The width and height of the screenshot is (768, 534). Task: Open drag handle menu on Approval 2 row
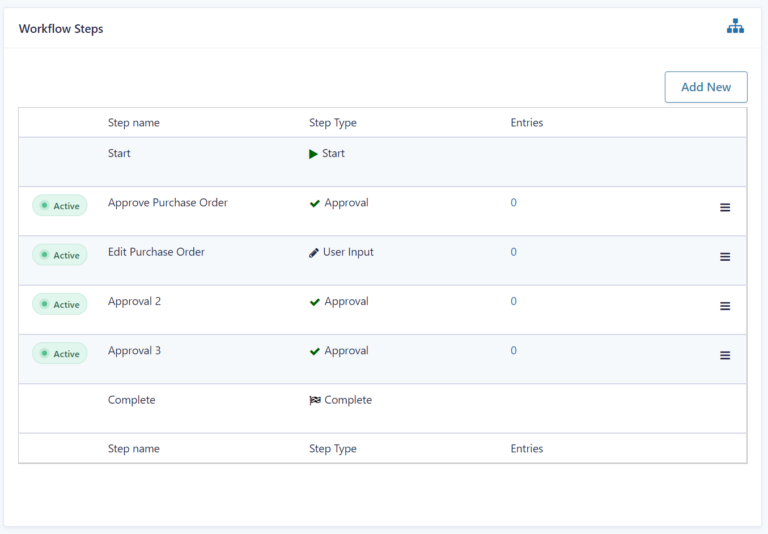pyautogui.click(x=725, y=306)
